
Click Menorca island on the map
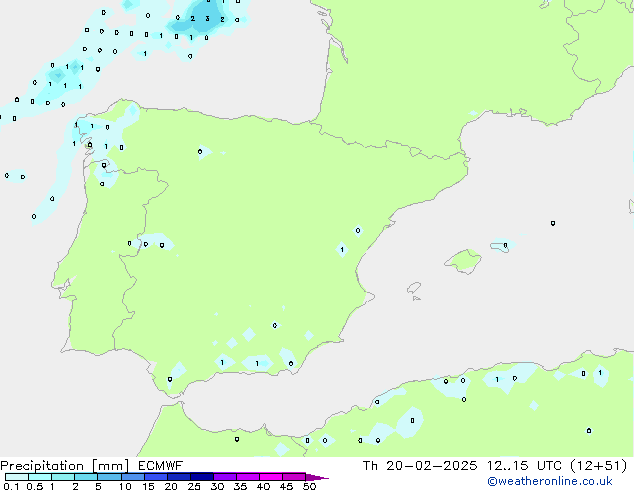pos(501,246)
